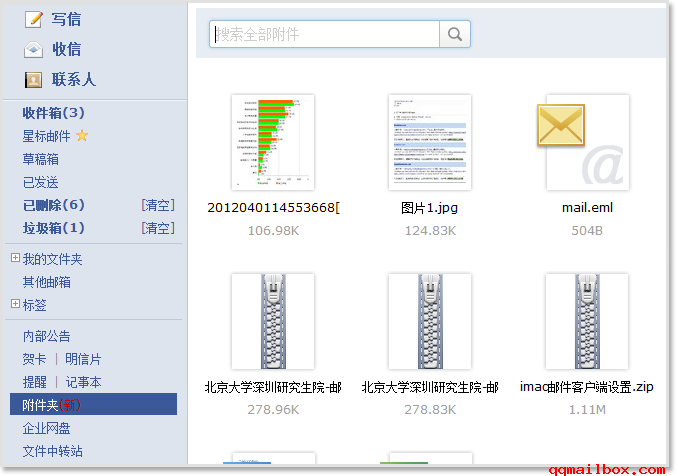Click [清空] next to 垃圾箱

(x=158, y=228)
